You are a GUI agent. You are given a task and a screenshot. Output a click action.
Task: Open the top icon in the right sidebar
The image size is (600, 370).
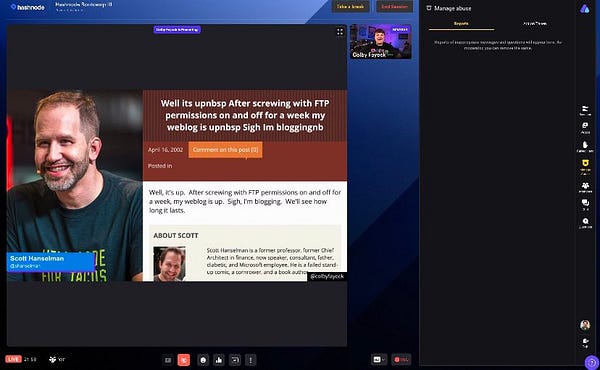(x=585, y=110)
